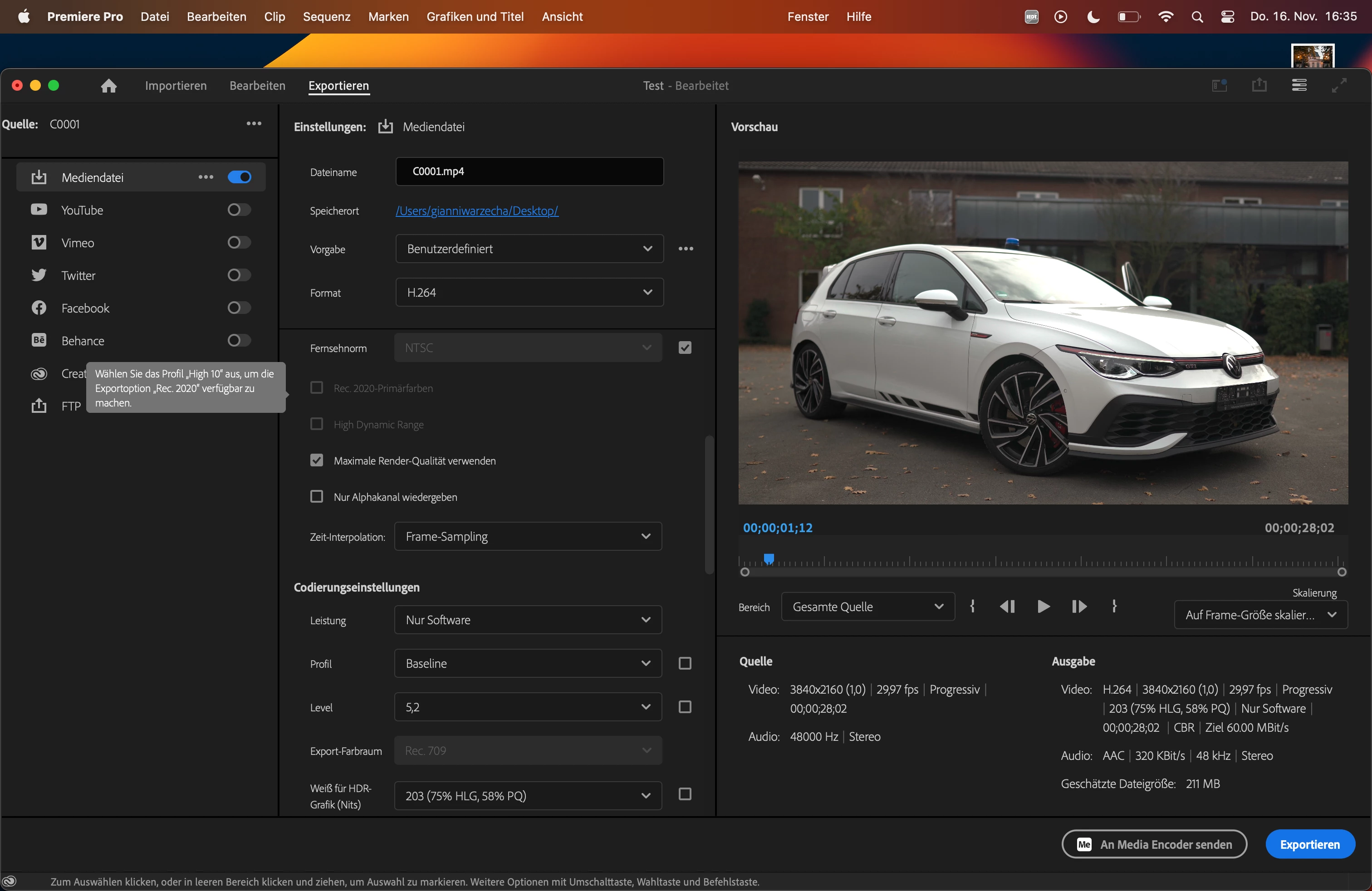Screen dimensions: 1372x891
Task: Step back one frame in preview
Action: tap(1007, 606)
